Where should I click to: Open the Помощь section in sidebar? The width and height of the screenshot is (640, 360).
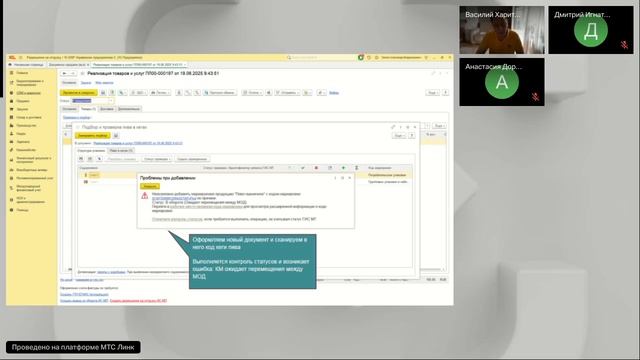[22, 210]
